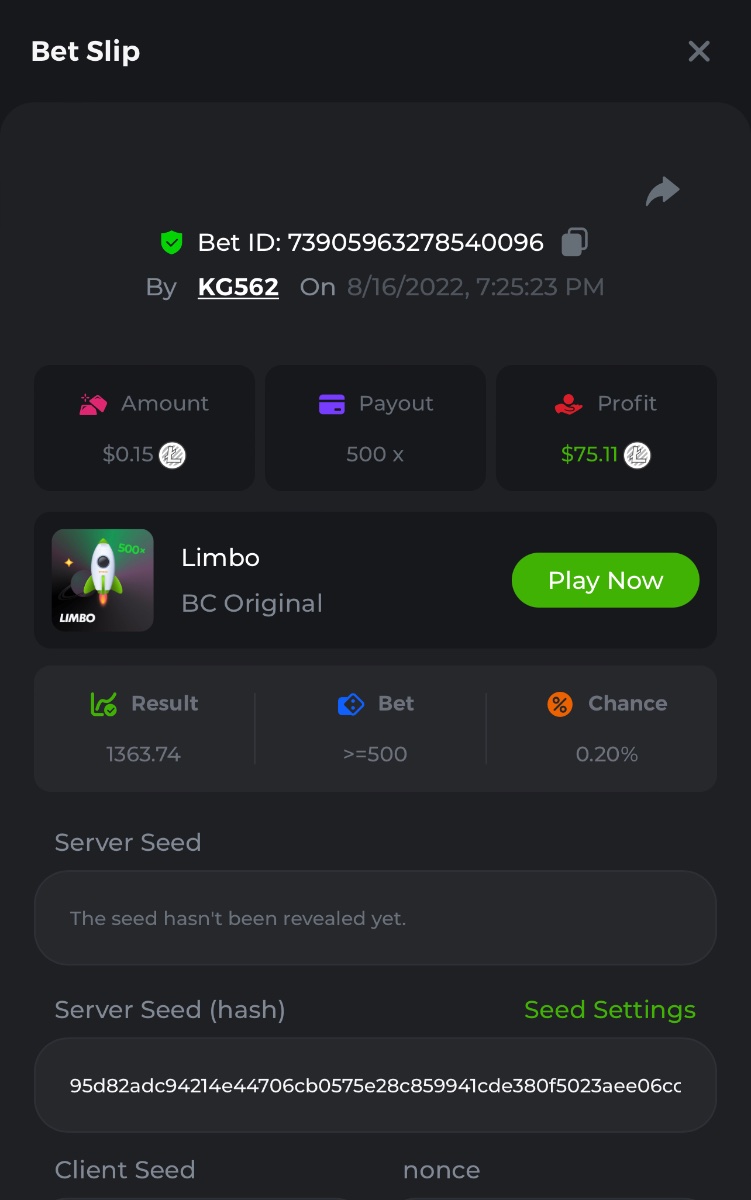This screenshot has width=751, height=1200.
Task: Click the Litecoin icon beside $75.11
Action: (637, 455)
